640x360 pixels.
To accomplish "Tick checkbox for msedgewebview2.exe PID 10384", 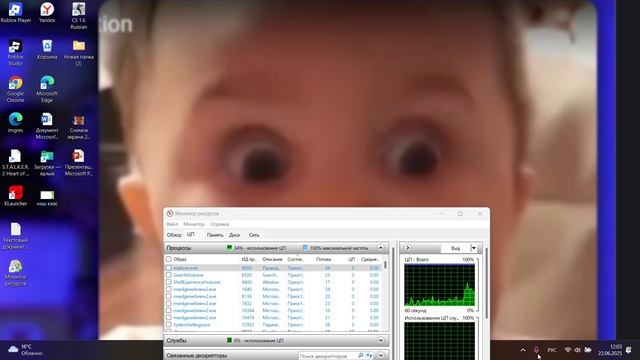I will pyautogui.click(x=169, y=311).
